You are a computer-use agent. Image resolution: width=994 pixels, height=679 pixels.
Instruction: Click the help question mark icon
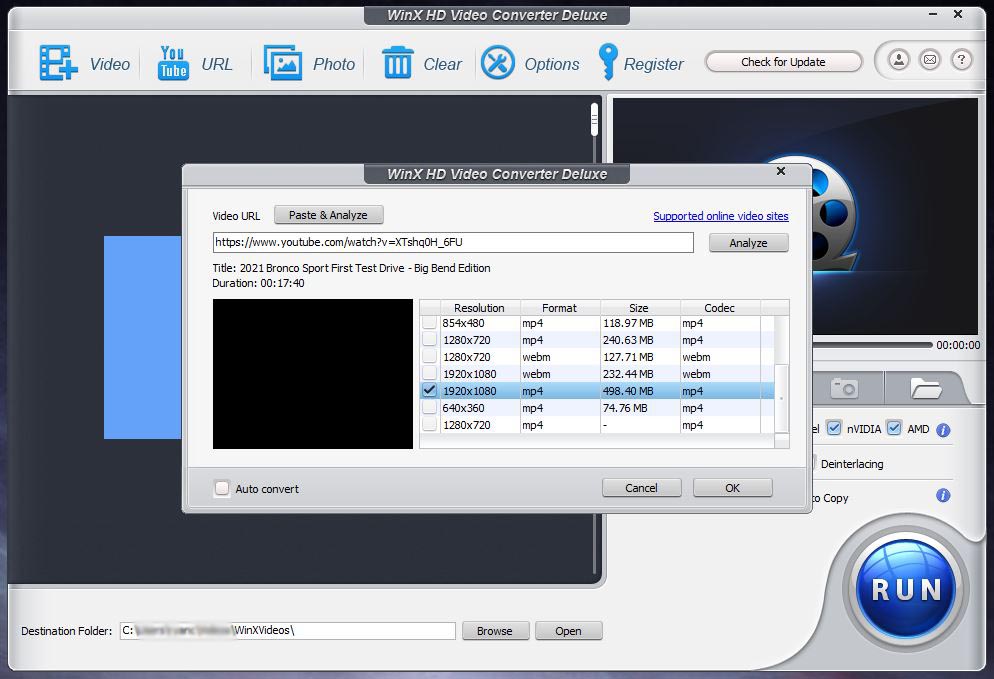(961, 61)
